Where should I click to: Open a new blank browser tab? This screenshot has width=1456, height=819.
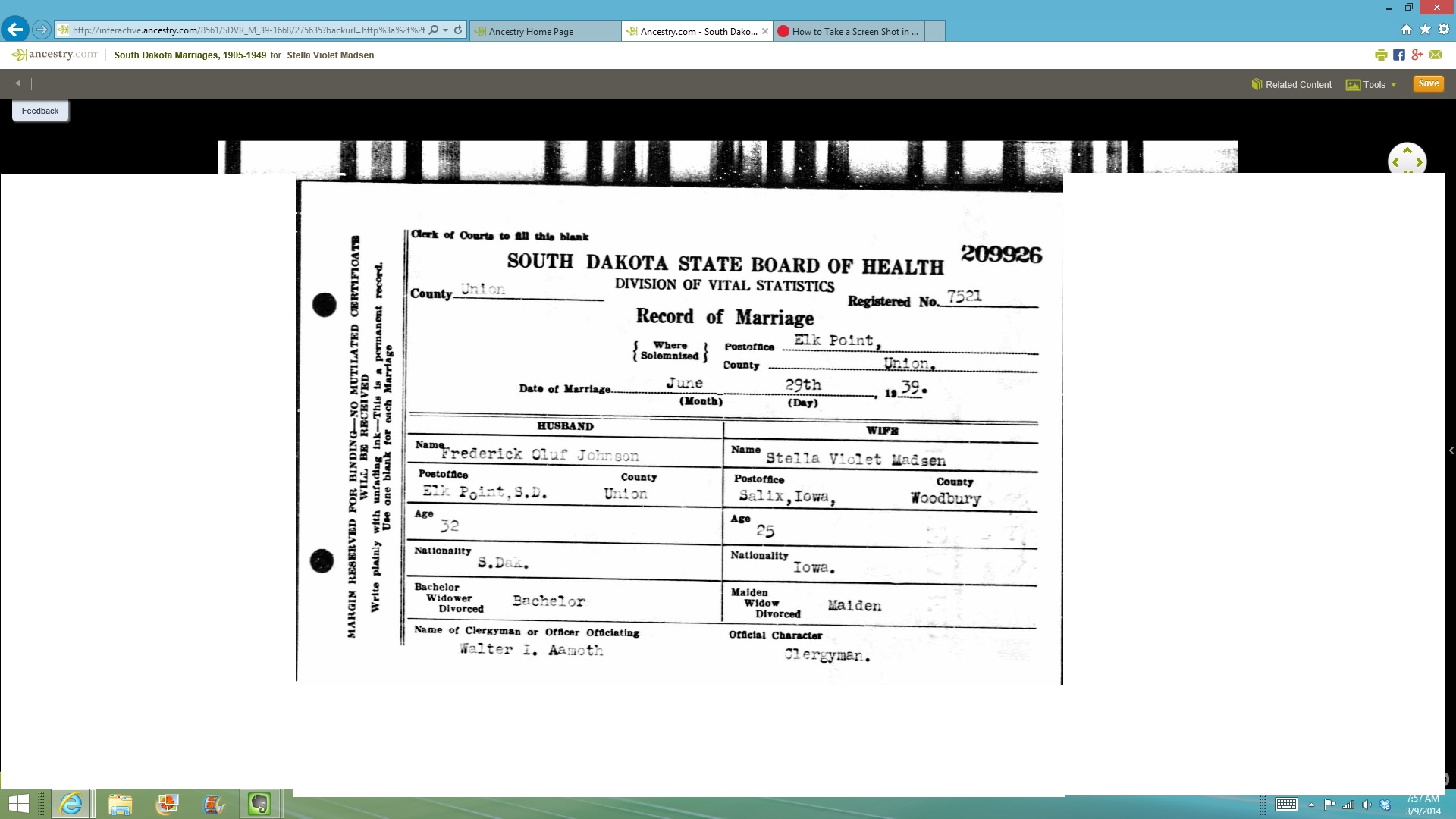[x=935, y=31]
